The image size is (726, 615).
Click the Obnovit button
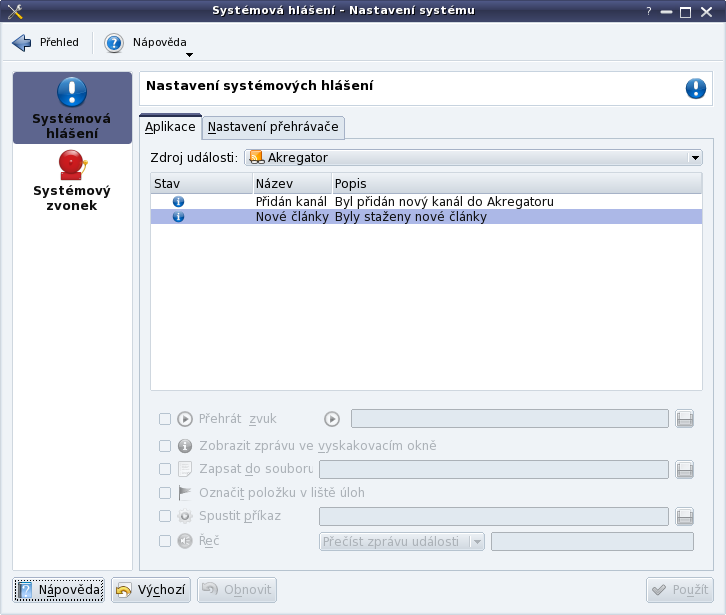coord(237,590)
